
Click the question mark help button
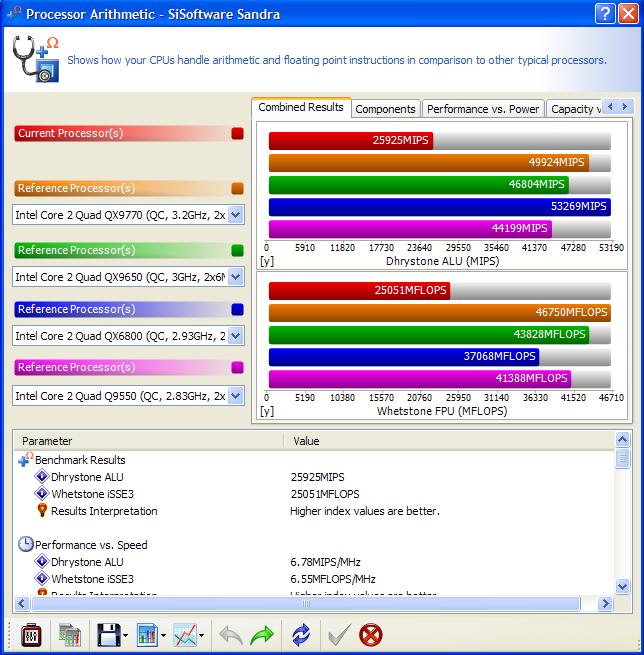point(605,13)
